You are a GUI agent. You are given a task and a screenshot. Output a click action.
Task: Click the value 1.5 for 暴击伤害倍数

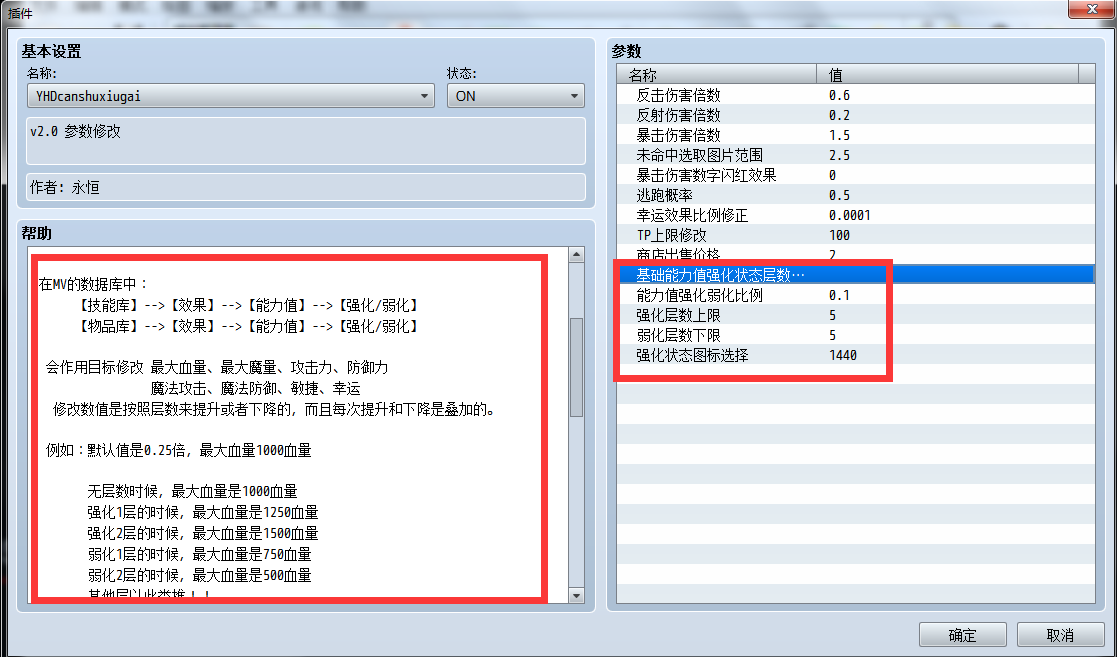click(839, 135)
